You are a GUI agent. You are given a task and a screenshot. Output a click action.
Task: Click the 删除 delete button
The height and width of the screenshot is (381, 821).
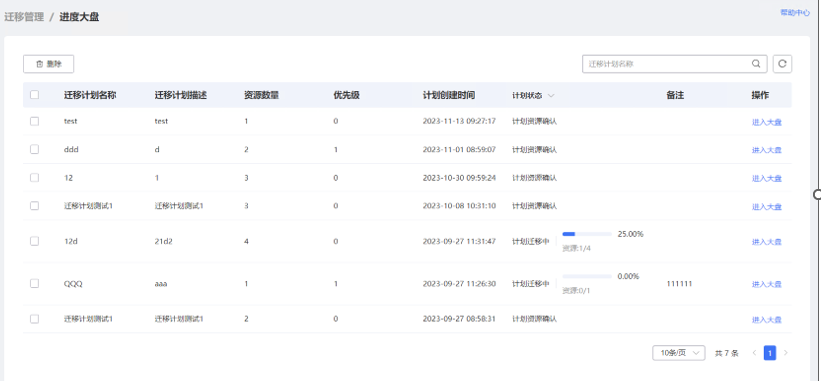pos(49,64)
